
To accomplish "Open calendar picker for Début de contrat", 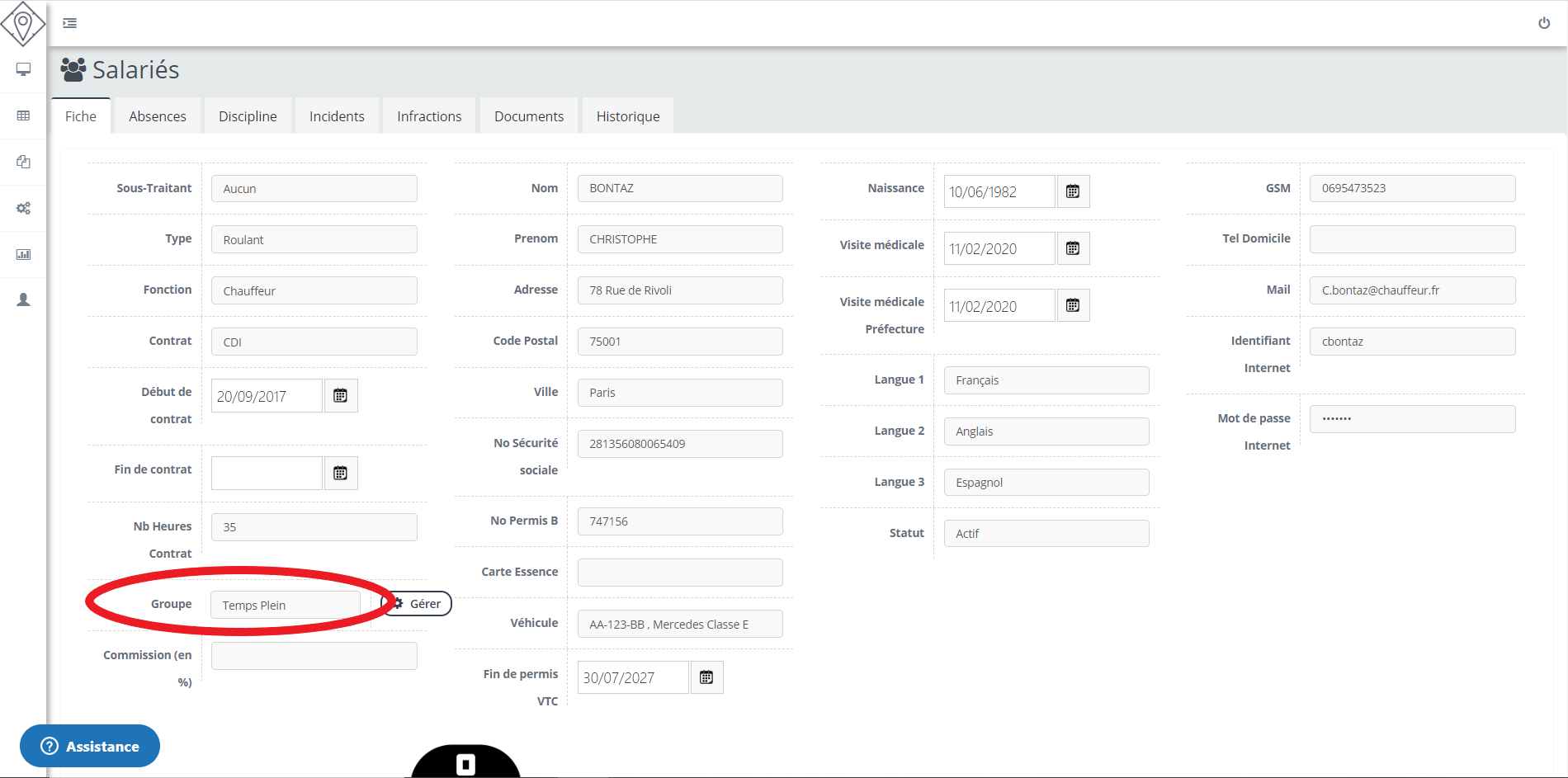I will [x=340, y=396].
